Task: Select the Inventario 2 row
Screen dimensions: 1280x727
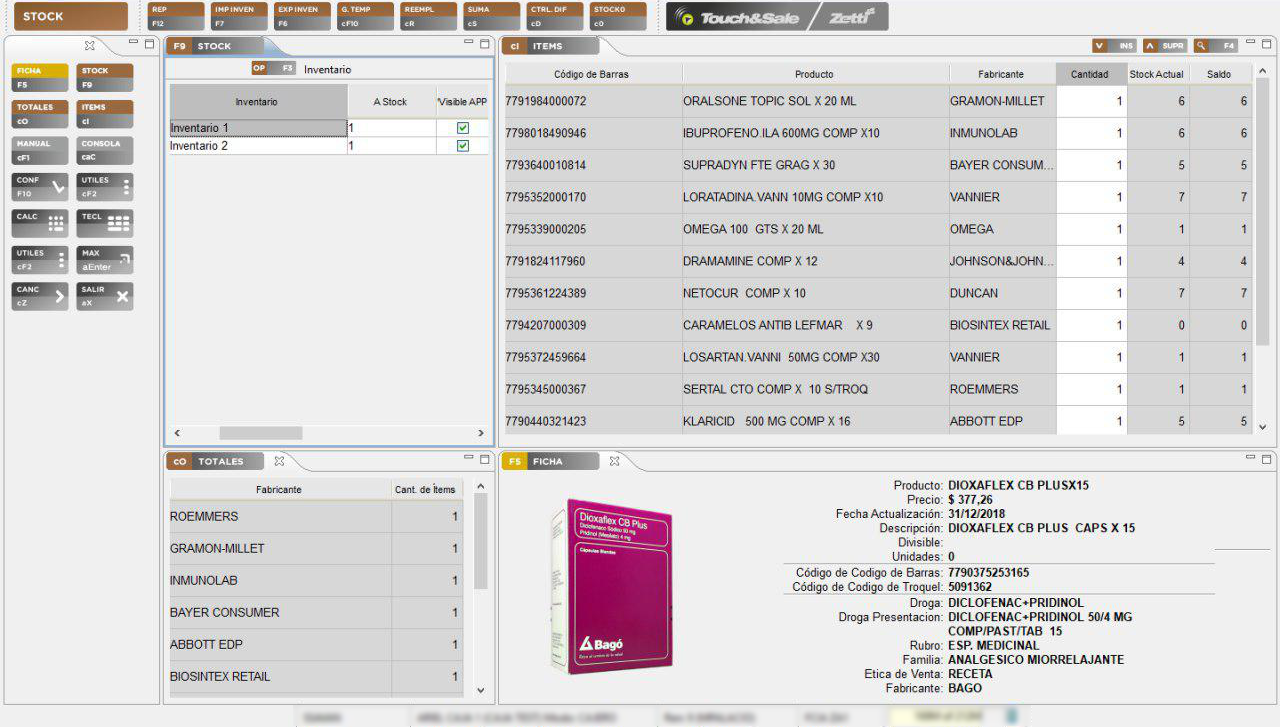Action: (328, 146)
